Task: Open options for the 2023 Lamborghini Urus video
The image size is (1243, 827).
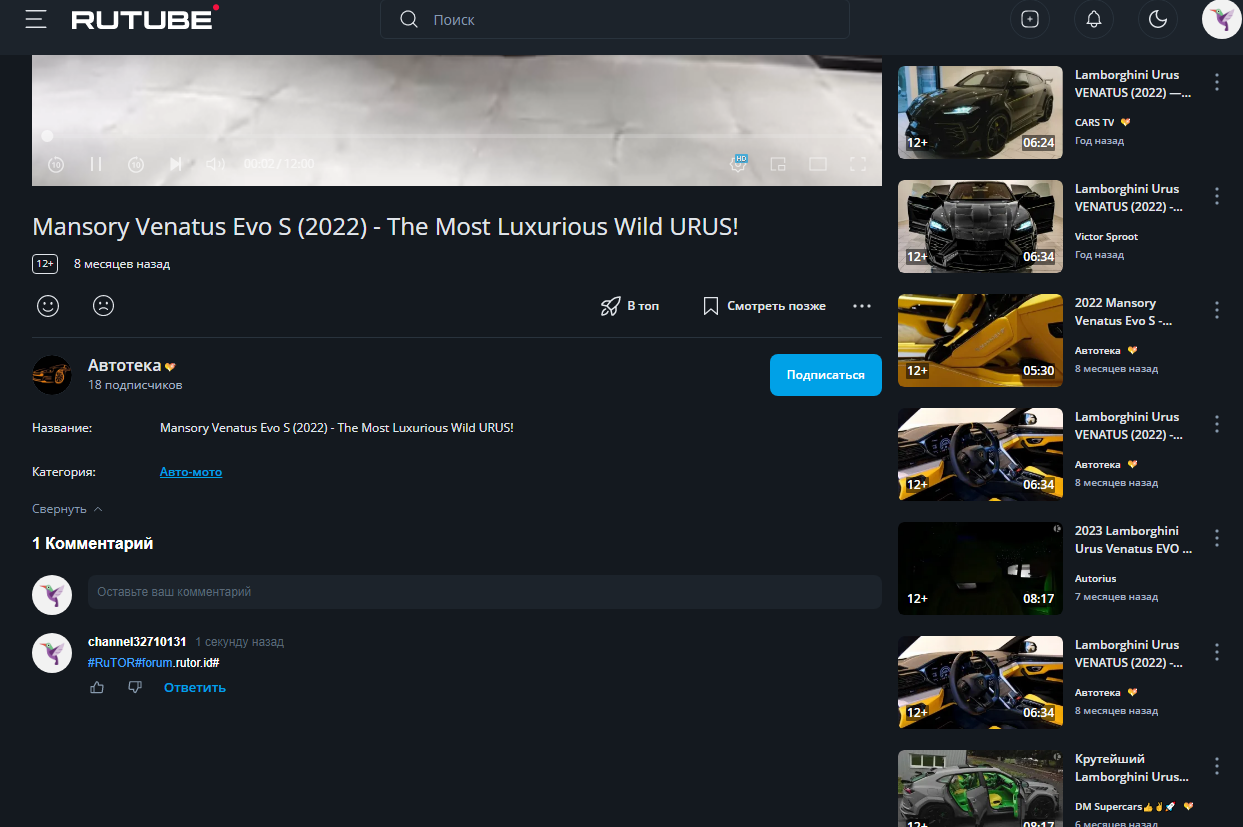Action: point(1217,538)
